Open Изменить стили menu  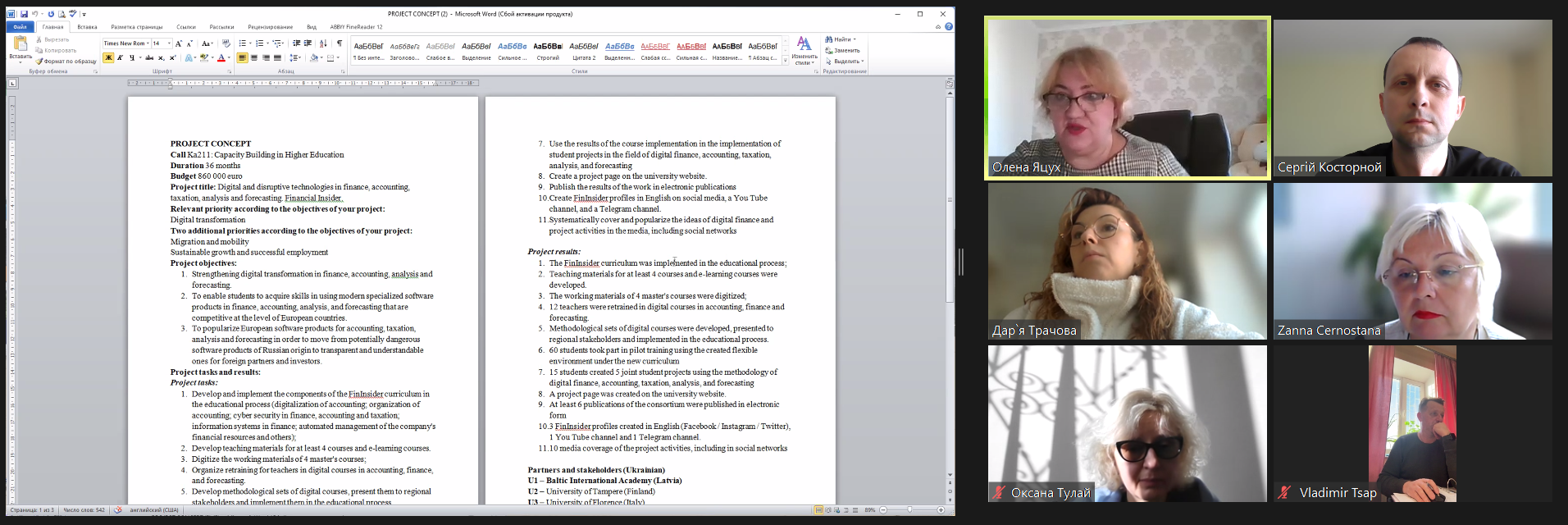click(x=805, y=51)
